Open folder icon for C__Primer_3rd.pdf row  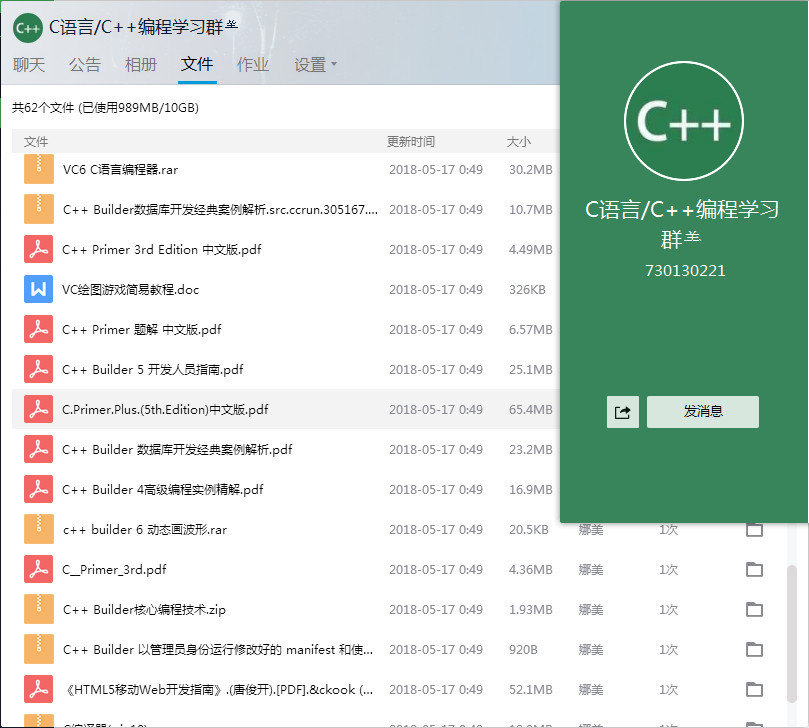coord(754,569)
